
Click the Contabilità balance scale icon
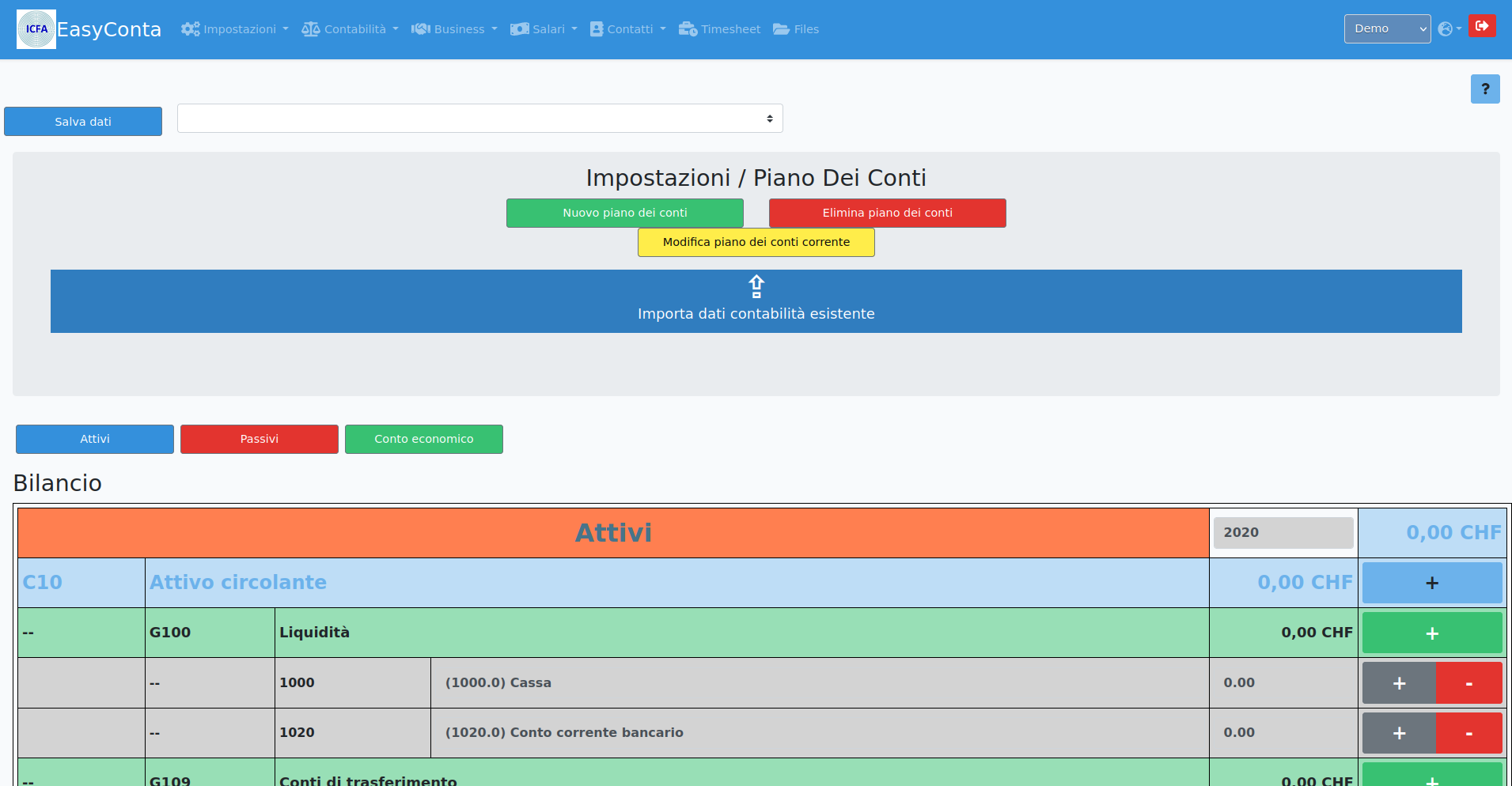311,29
